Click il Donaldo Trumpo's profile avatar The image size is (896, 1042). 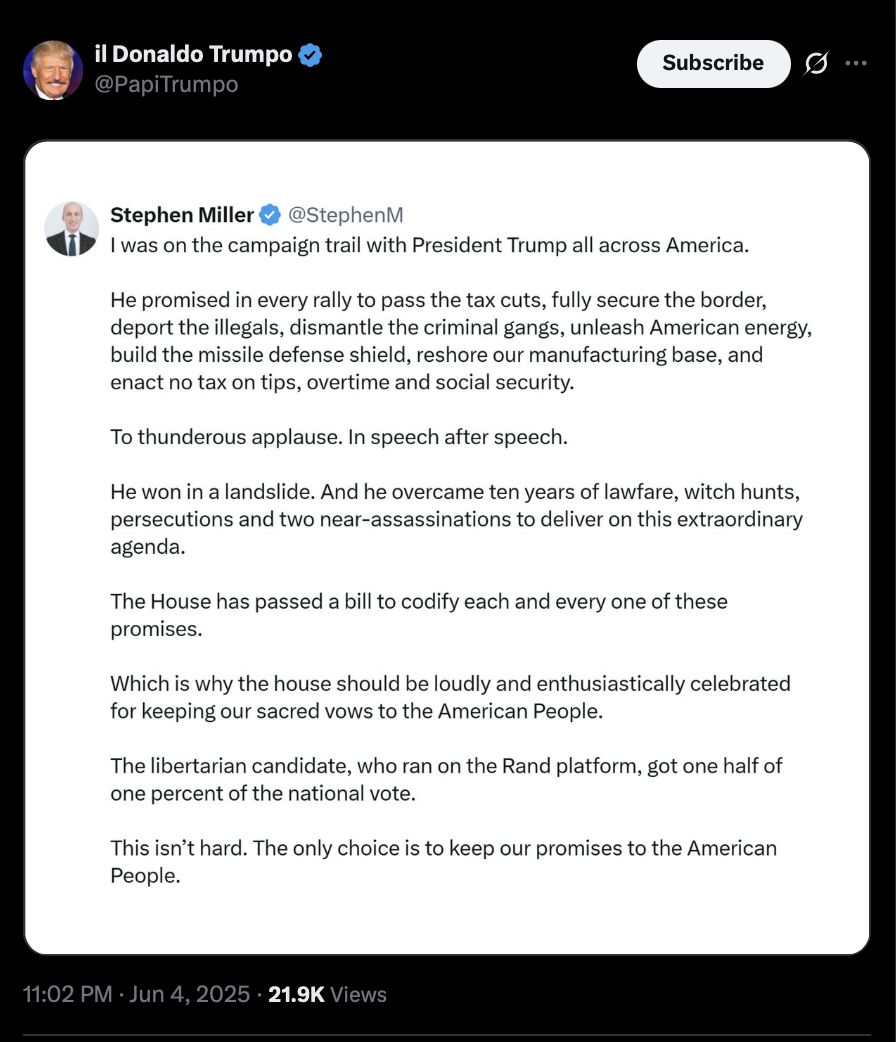(x=53, y=70)
